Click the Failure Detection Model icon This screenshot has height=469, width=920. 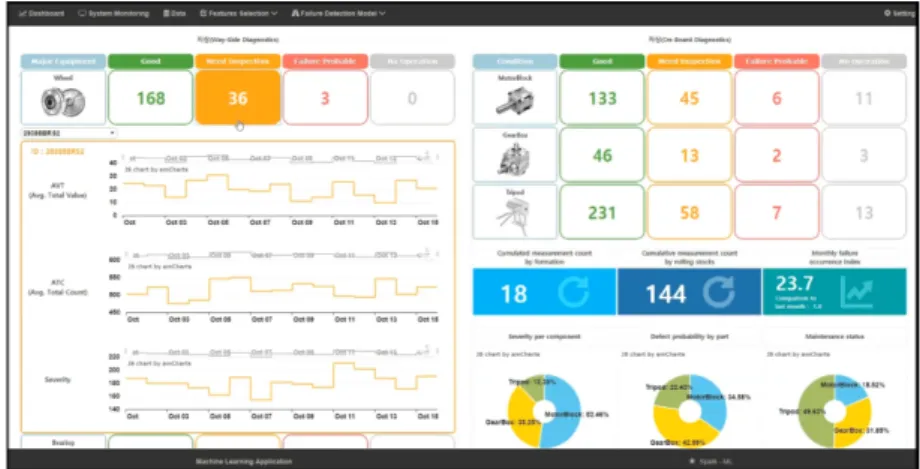(x=295, y=13)
